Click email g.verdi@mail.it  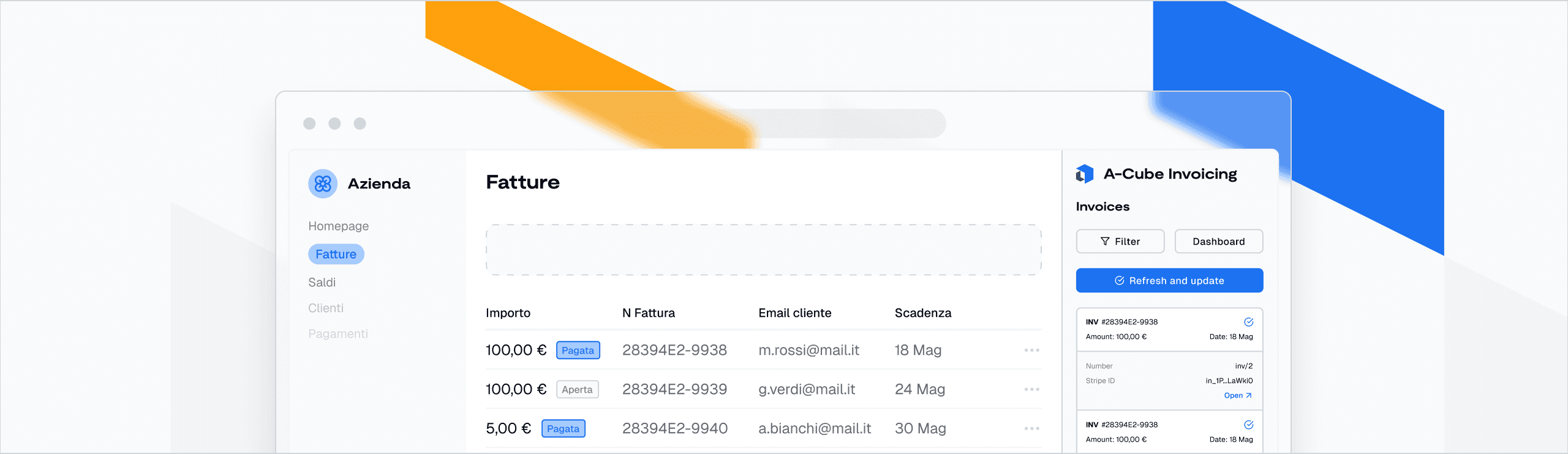tap(807, 389)
